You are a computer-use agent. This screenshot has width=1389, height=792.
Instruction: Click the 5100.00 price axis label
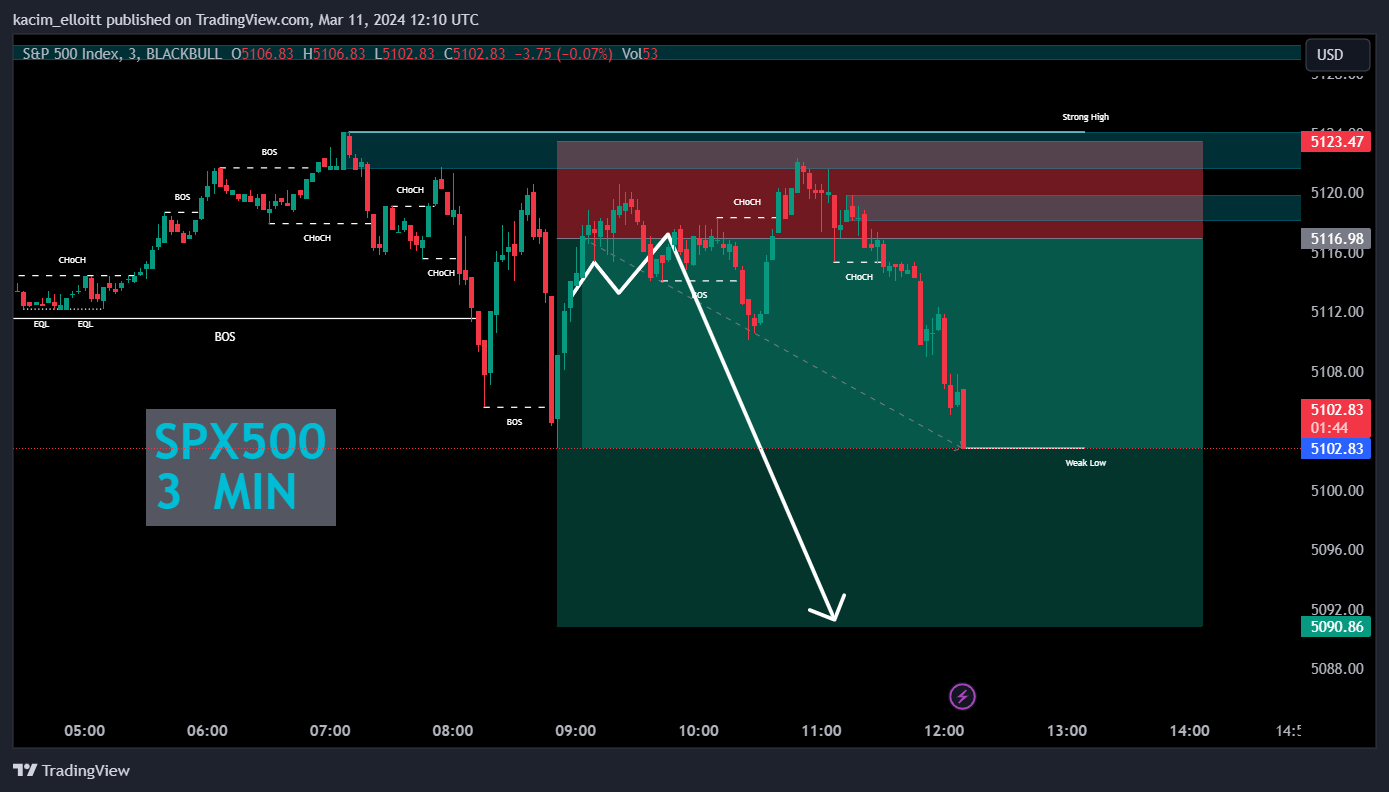(x=1336, y=491)
